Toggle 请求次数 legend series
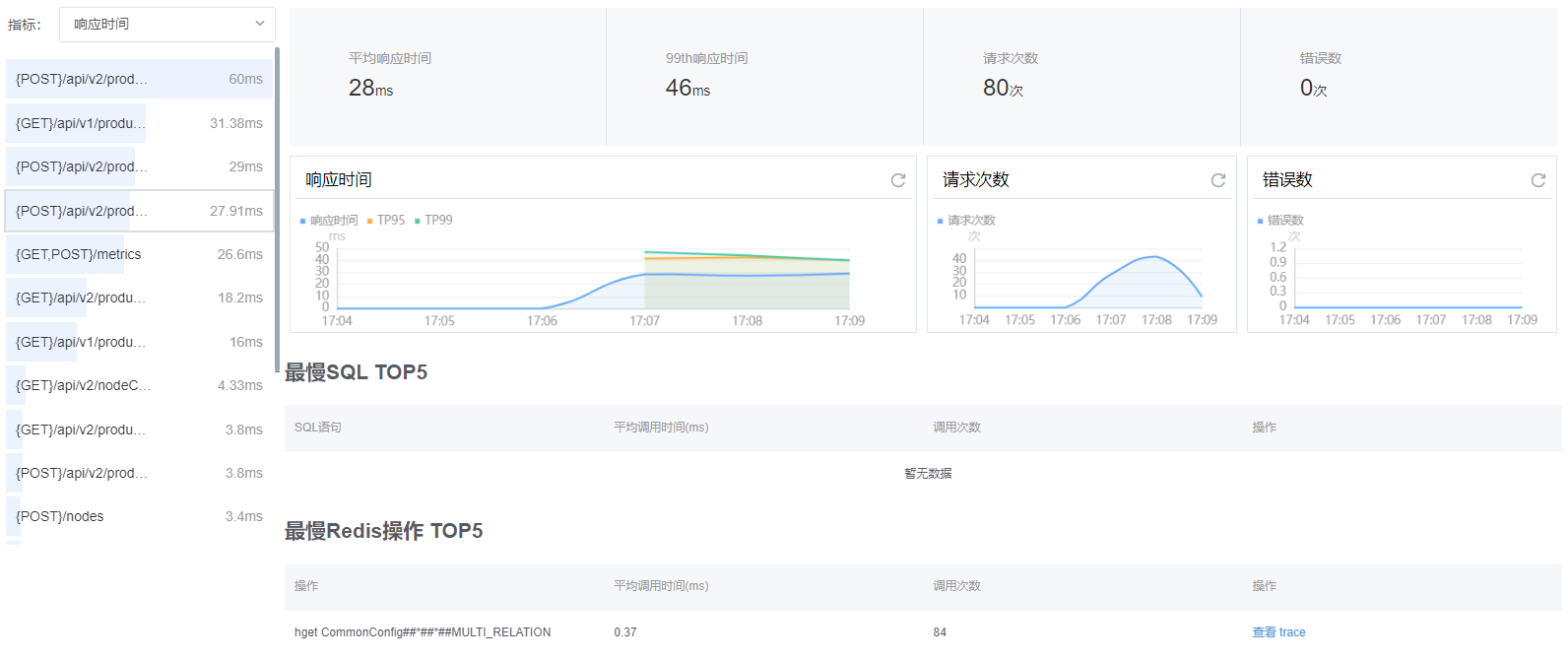 [x=966, y=221]
